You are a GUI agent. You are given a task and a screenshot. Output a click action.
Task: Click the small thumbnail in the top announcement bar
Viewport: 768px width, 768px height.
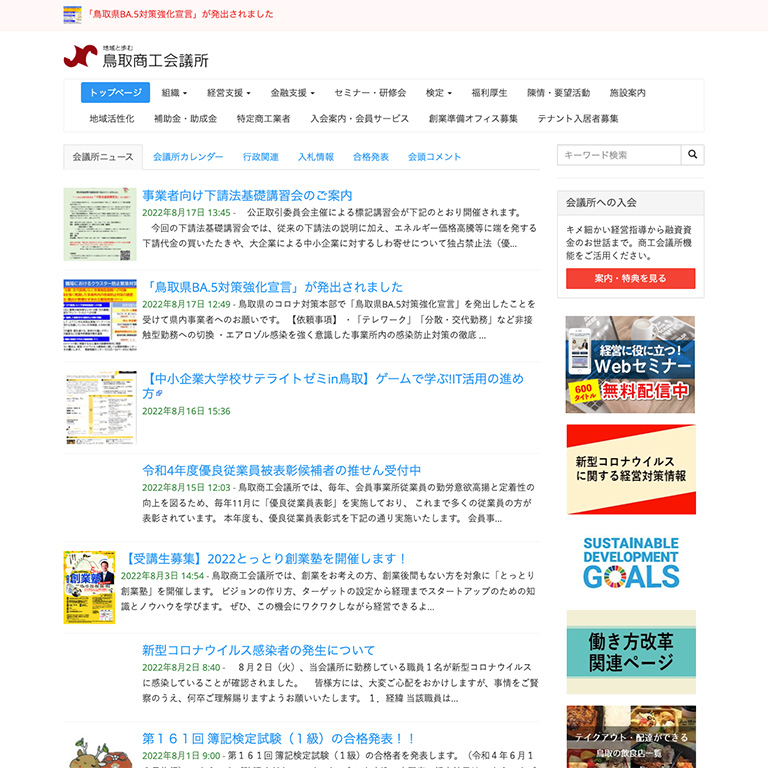(72, 15)
